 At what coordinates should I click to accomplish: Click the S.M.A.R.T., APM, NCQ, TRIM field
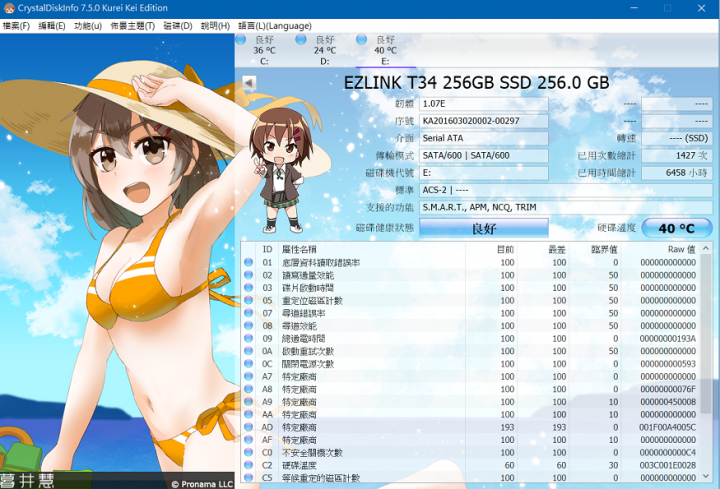tap(566, 208)
